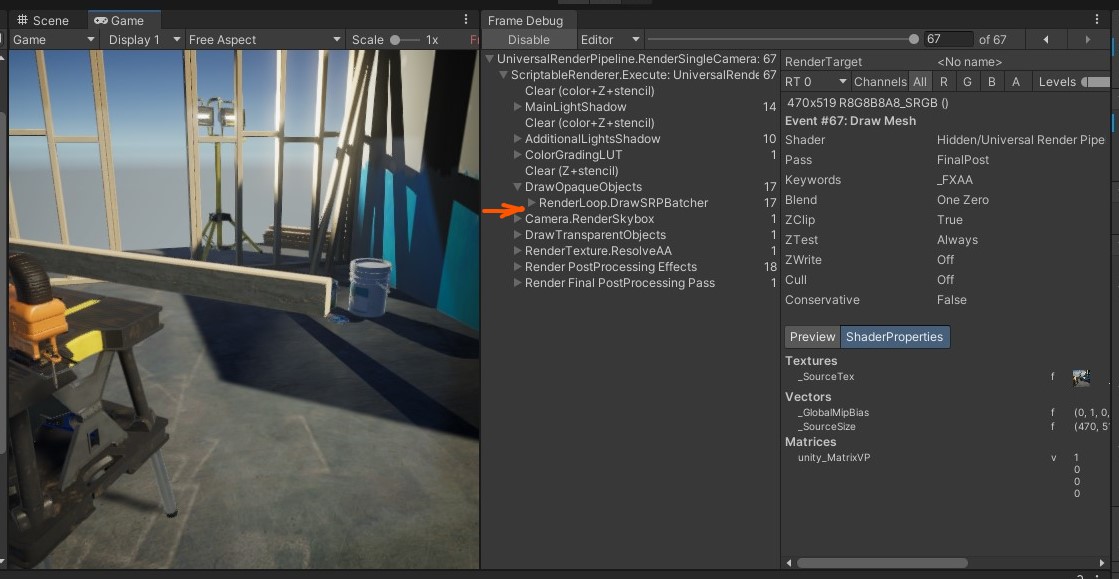Open the Game view options kebab menu
This screenshot has width=1119, height=579.
(466, 19)
